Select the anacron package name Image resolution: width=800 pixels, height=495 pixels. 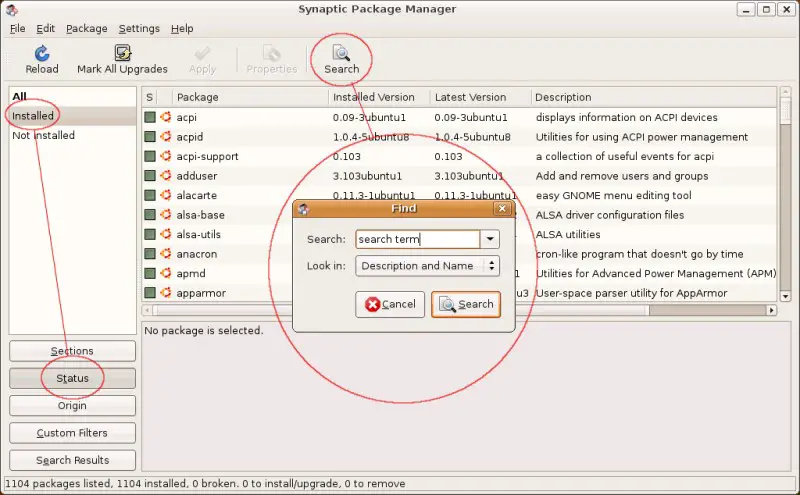[196, 254]
